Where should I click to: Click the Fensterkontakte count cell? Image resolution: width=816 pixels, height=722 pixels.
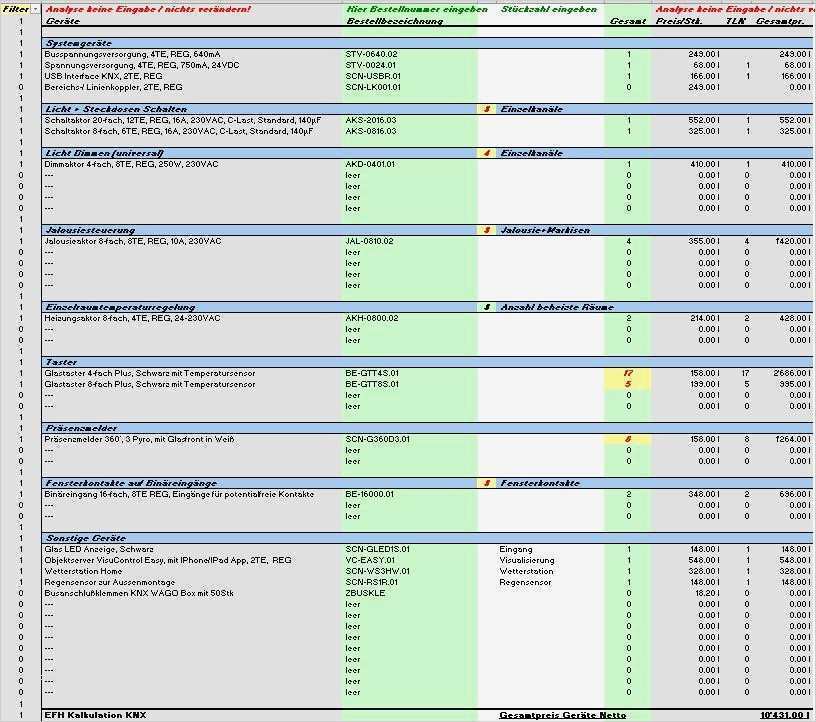pos(488,483)
